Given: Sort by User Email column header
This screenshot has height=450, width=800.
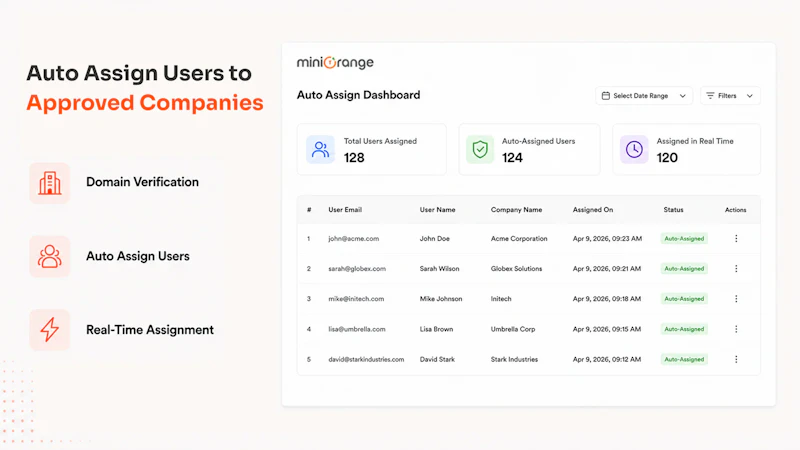Looking at the screenshot, I should [345, 210].
